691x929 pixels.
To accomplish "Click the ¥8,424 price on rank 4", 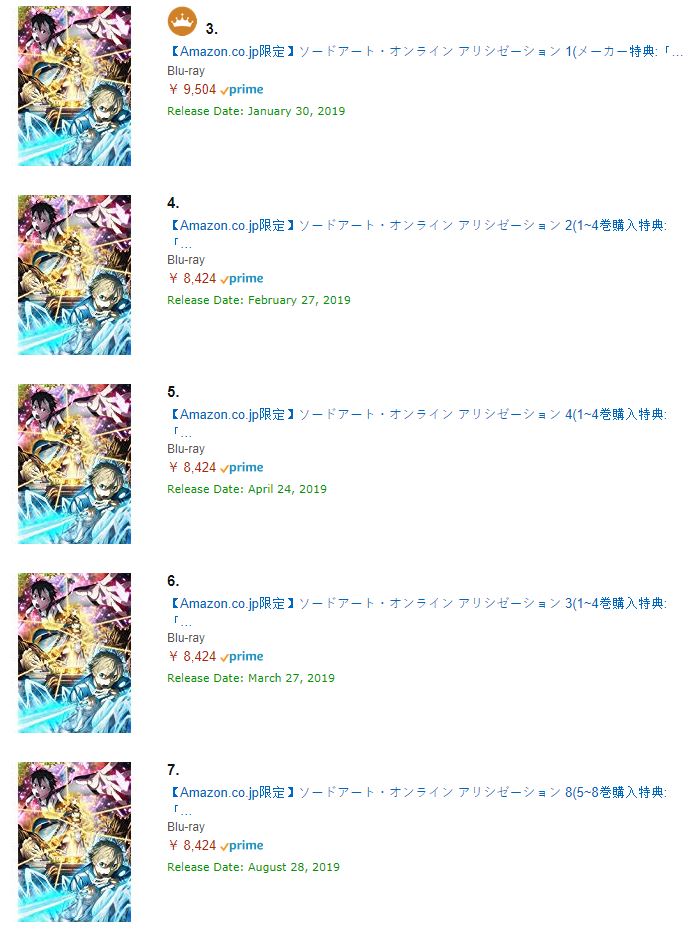I will (192, 278).
